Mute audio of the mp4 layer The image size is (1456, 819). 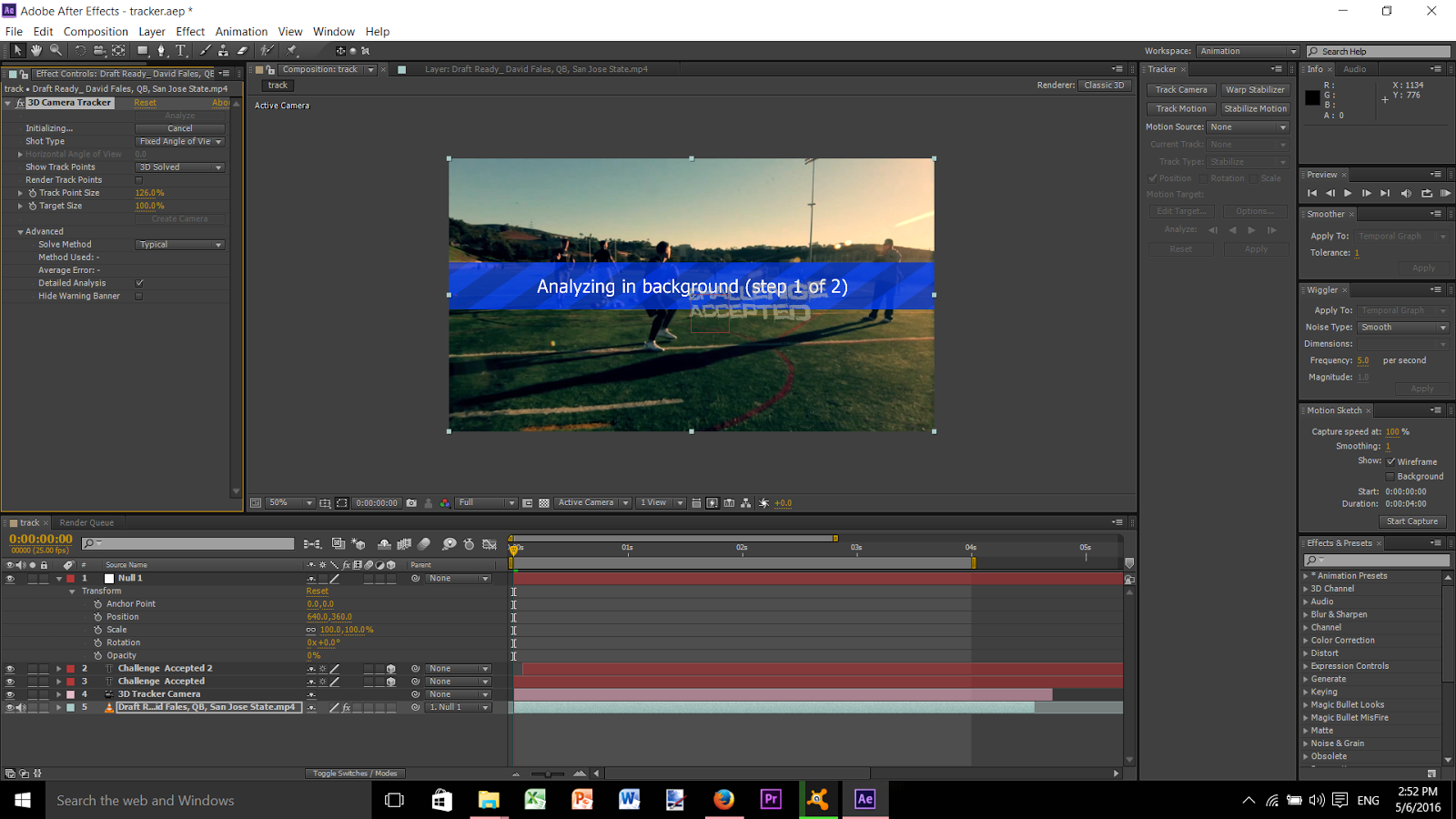[x=21, y=707]
